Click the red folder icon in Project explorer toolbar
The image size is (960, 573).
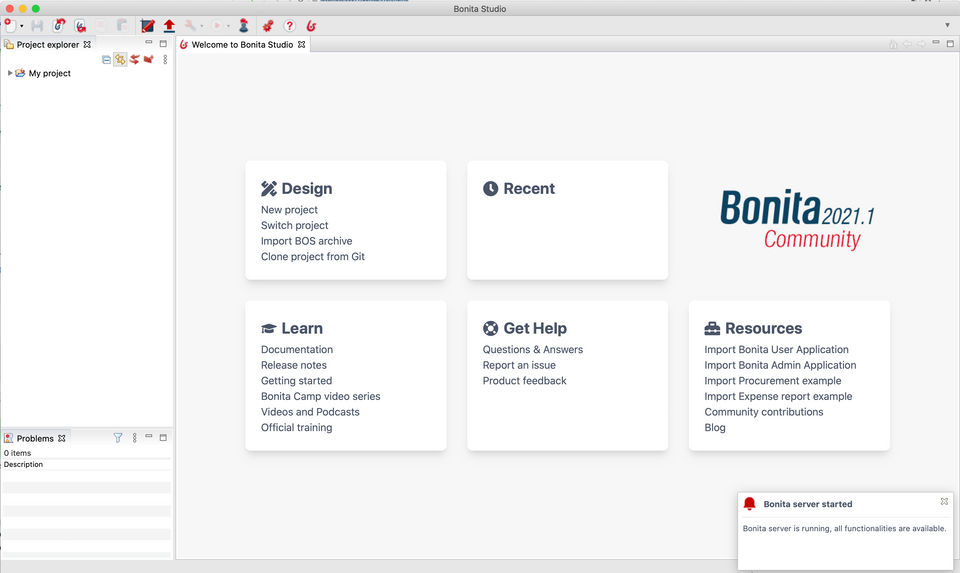(148, 59)
